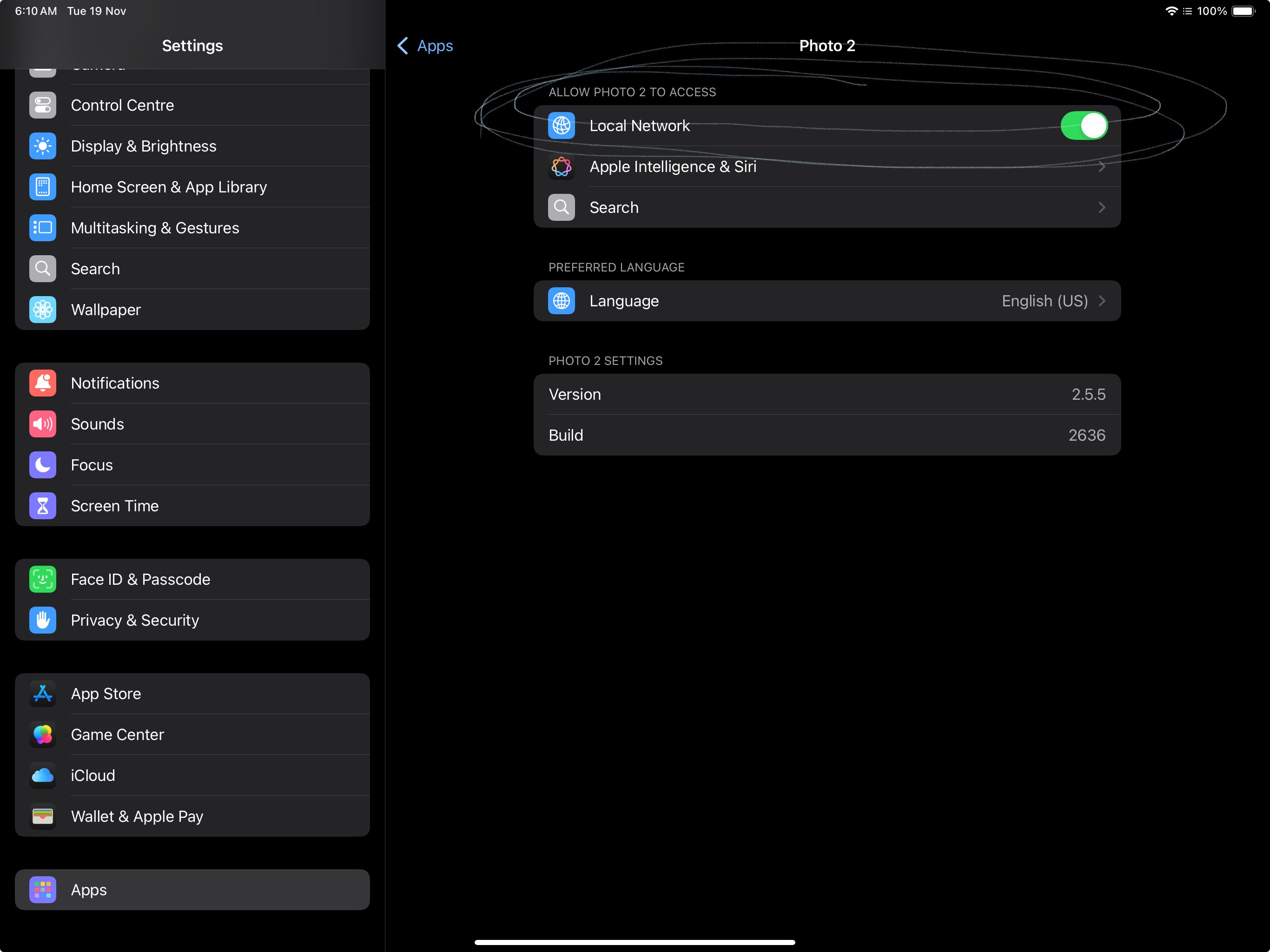Tap the Photo 2 page title
Viewport: 1270px width, 952px height.
pos(827,46)
